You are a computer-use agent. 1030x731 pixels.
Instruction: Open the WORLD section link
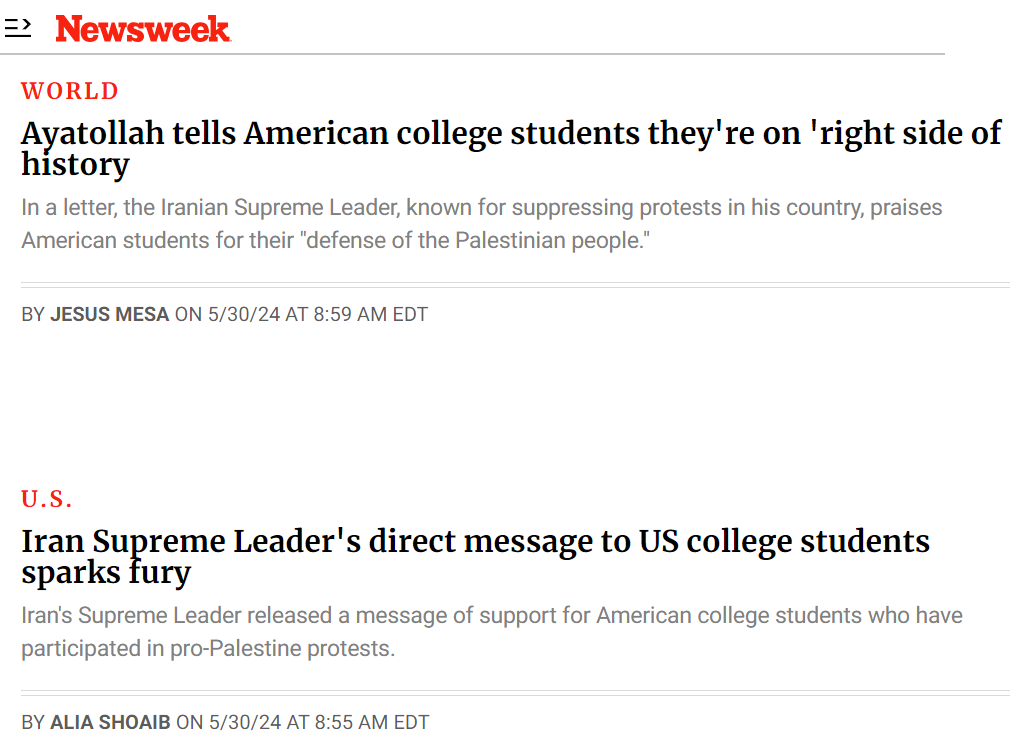[70, 91]
